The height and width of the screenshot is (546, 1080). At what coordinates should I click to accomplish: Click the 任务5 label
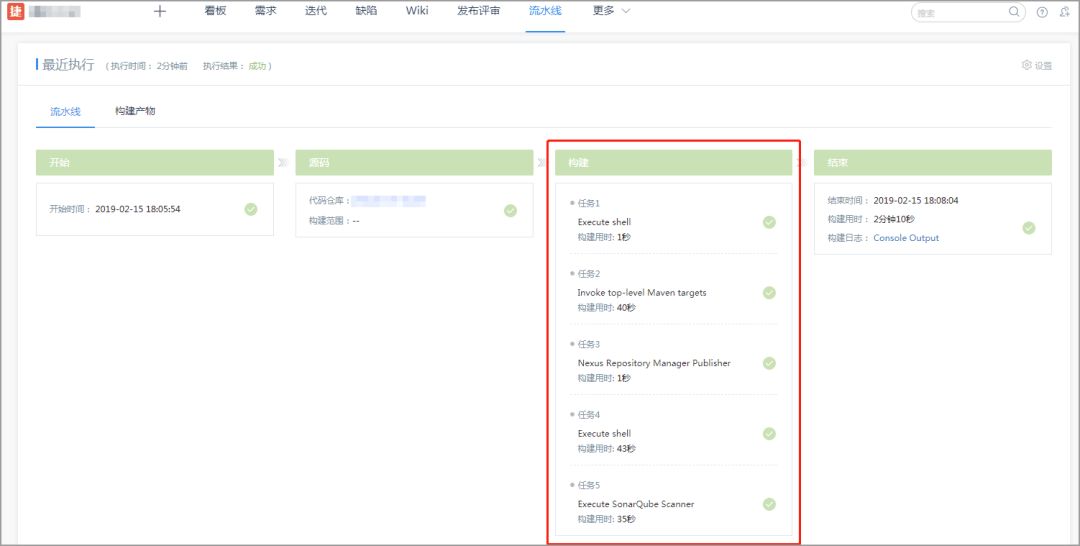tap(589, 485)
